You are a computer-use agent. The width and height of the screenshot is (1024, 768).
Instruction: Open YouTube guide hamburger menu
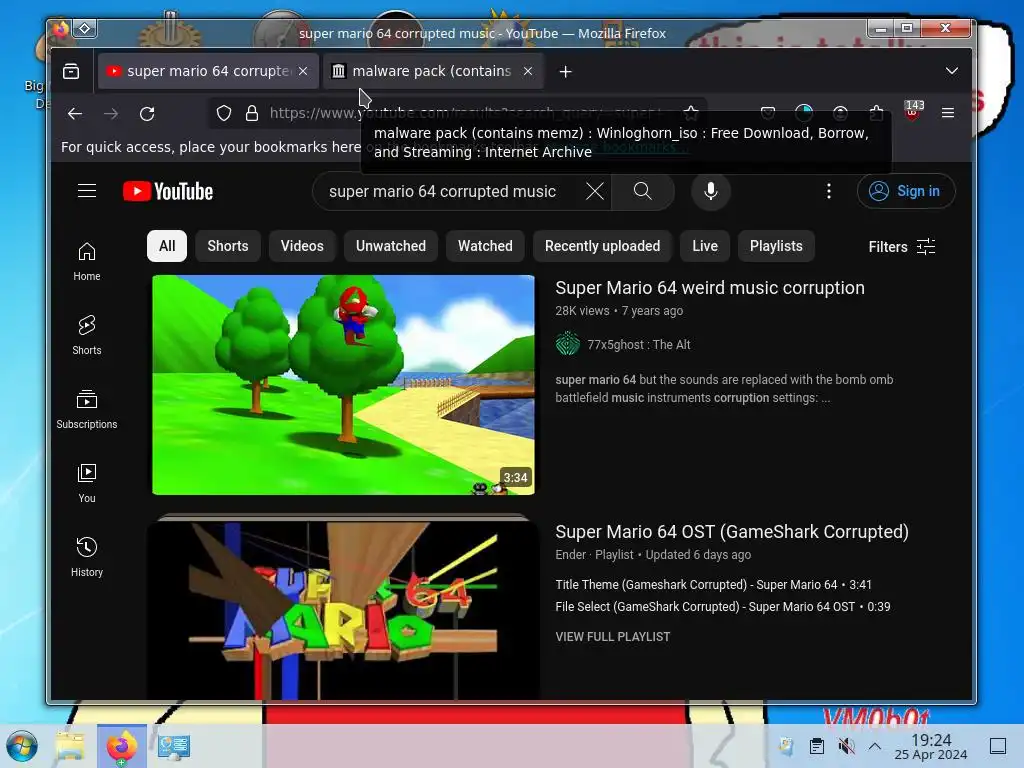tap(87, 191)
